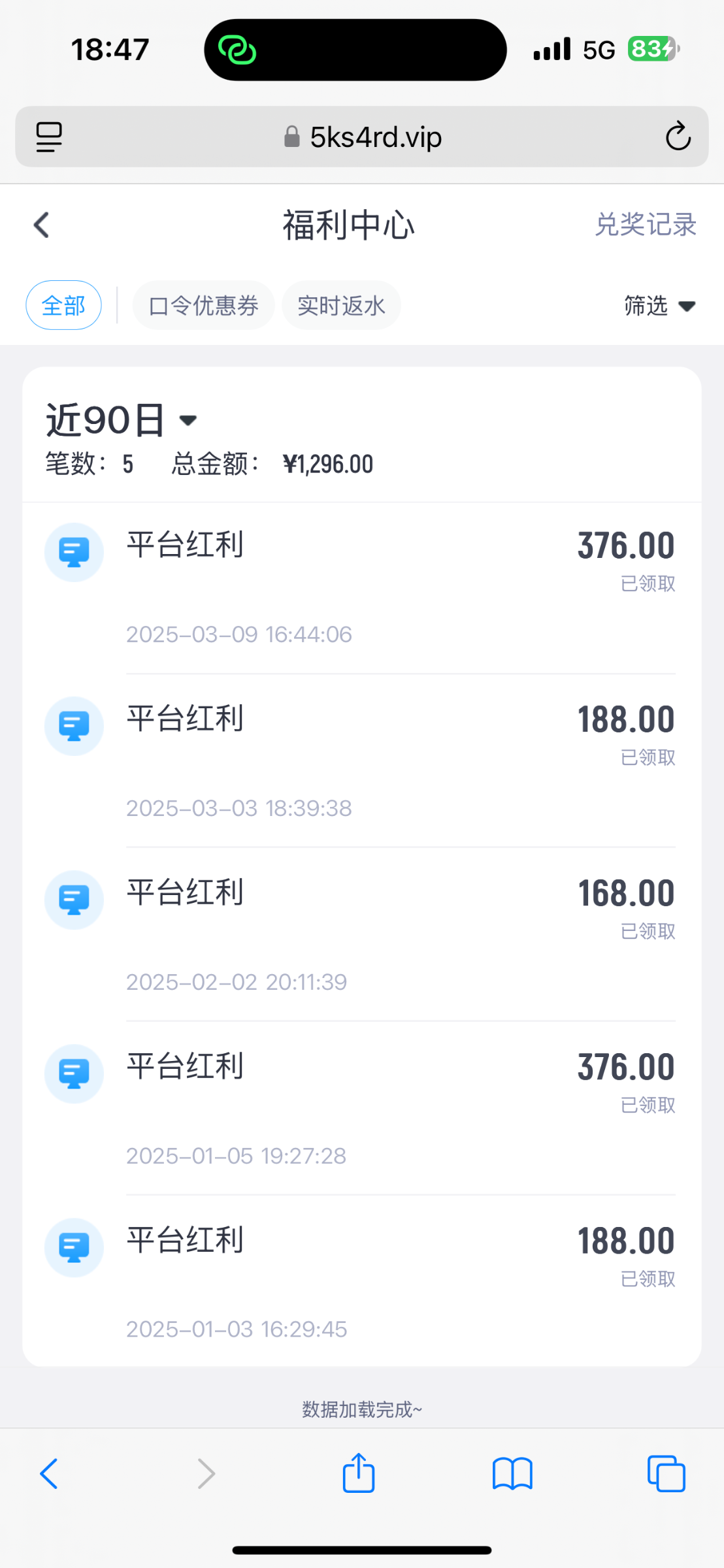724x1568 pixels.
Task: Tap the Safari page reload icon
Action: pyautogui.click(x=678, y=137)
